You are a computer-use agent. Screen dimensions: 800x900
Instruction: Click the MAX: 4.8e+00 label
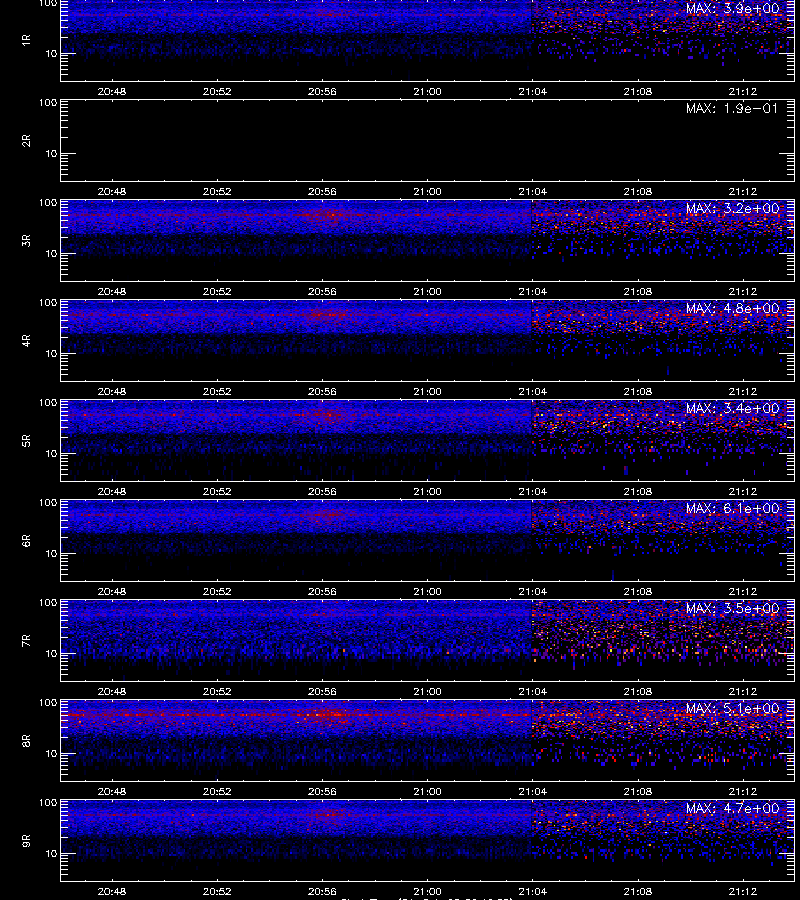pyautogui.click(x=732, y=308)
